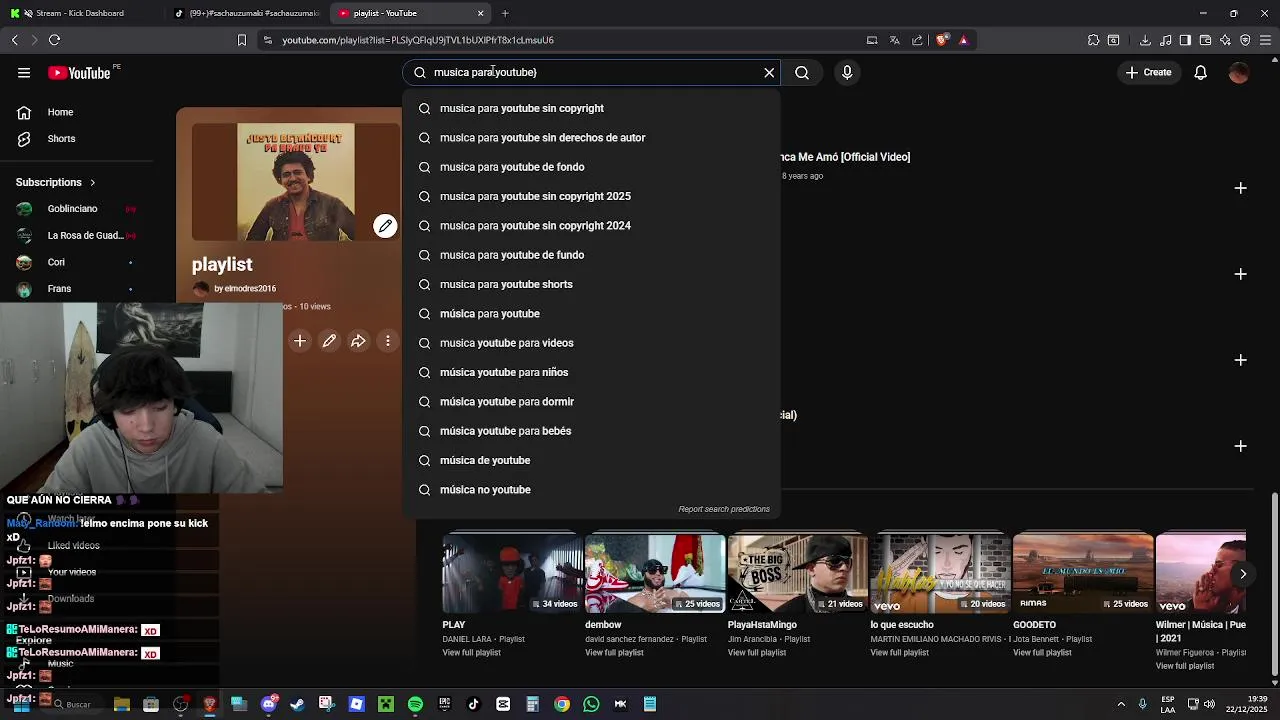The width and height of the screenshot is (1280, 720).
Task: Open WhatsApp from the taskbar
Action: (x=591, y=704)
